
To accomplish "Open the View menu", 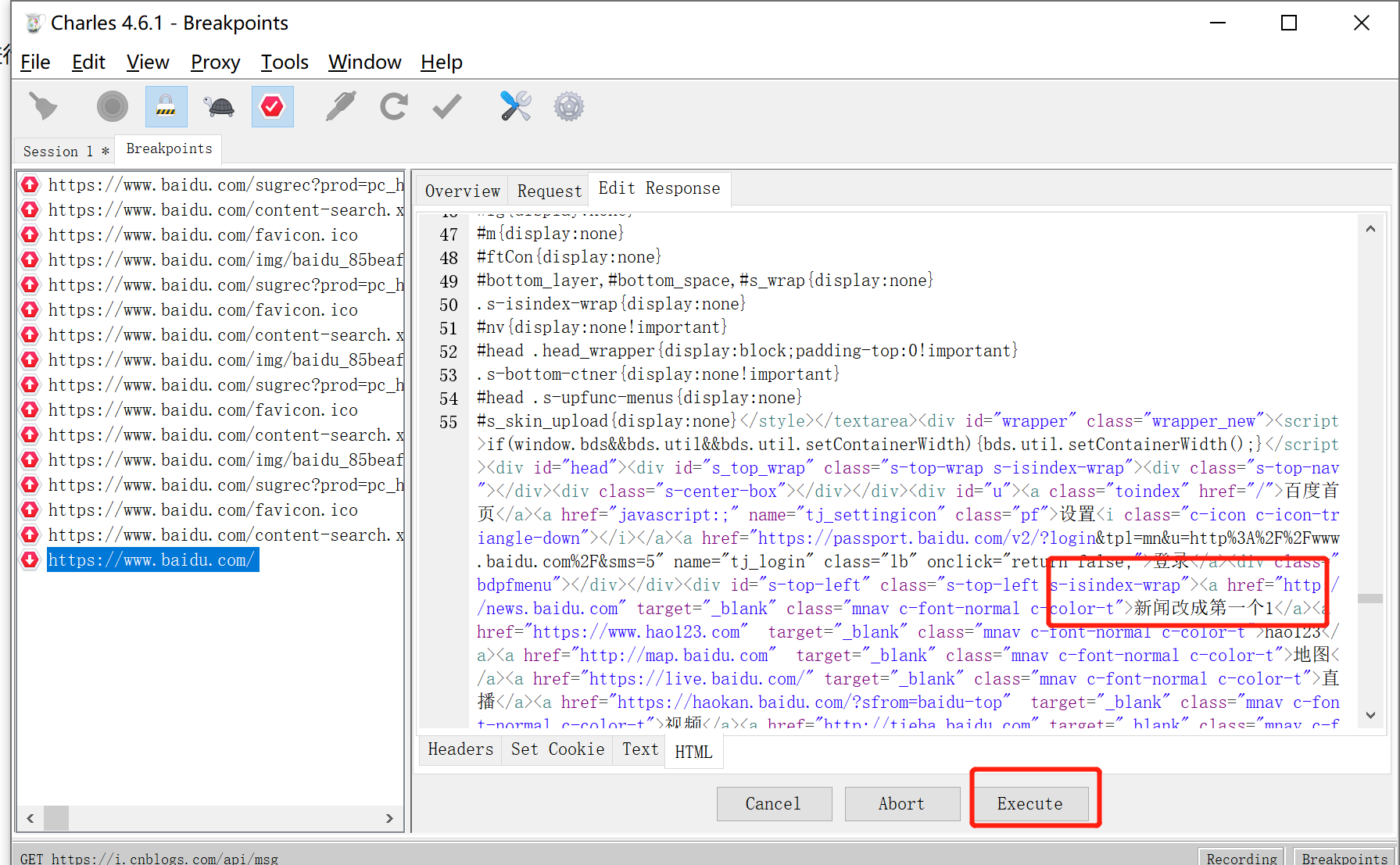I will pyautogui.click(x=148, y=62).
